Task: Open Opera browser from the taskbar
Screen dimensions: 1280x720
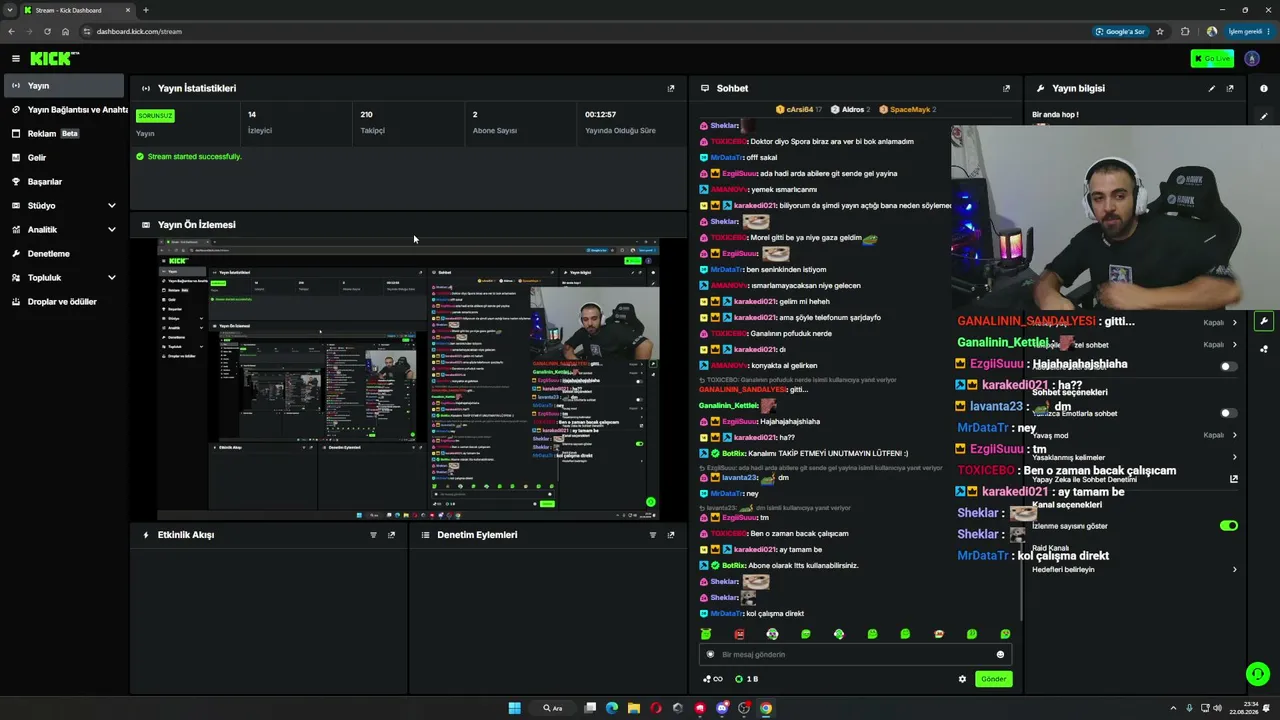Action: (x=656, y=708)
